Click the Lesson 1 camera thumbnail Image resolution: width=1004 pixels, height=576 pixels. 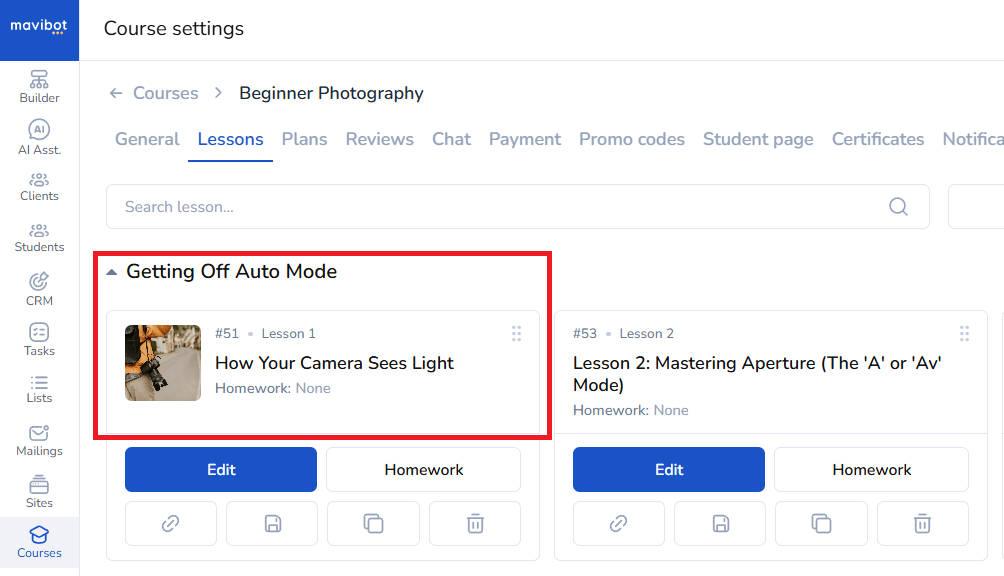[x=163, y=362]
